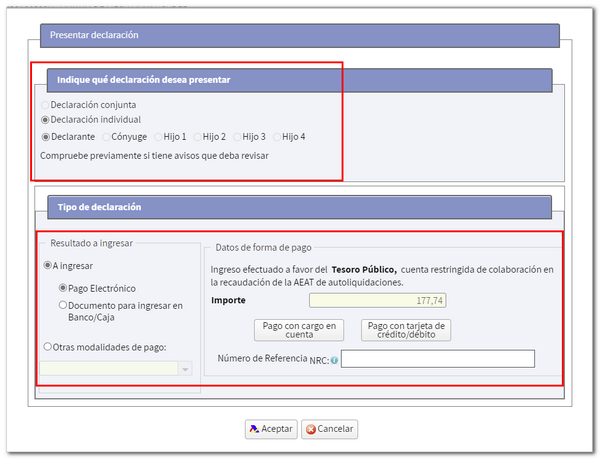Select the Cónyuge radio option
Viewport: 600px width, 459px height.
[106, 137]
